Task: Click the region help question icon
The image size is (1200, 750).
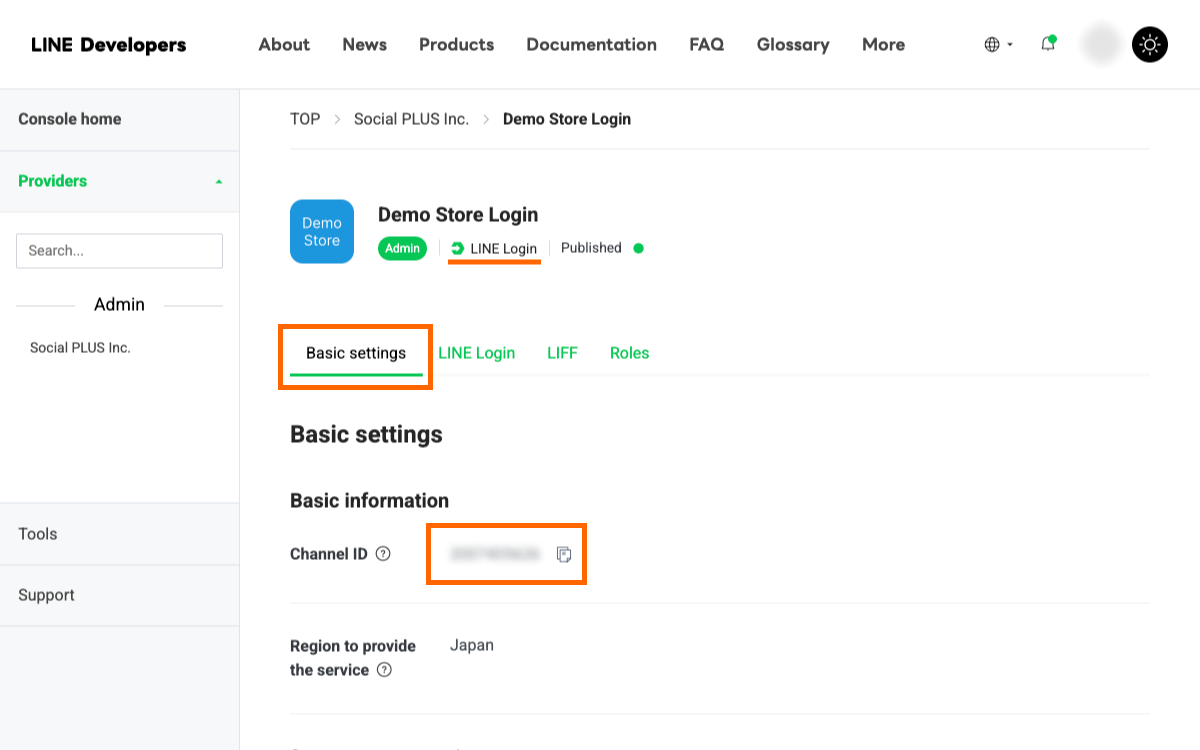Action: click(x=384, y=670)
